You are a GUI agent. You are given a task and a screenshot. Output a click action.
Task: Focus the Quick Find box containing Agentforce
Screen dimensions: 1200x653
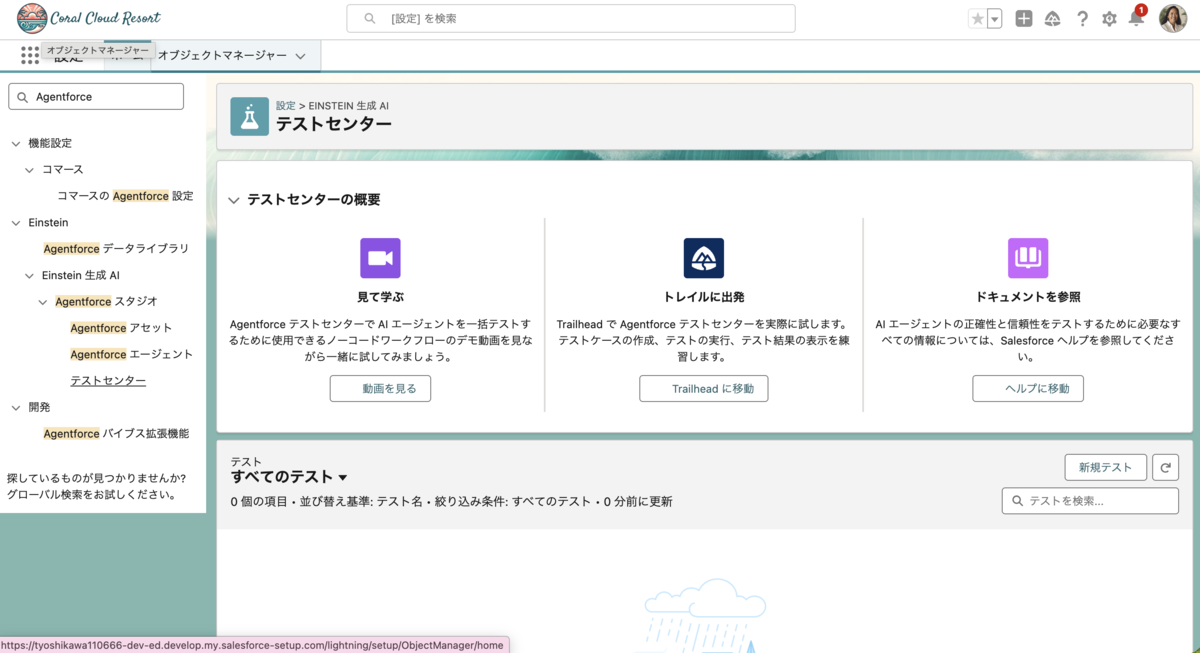click(96, 96)
